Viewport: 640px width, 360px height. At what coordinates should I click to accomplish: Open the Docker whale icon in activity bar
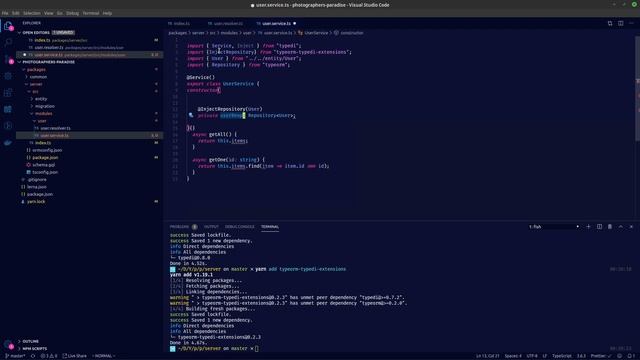pyautogui.click(x=8, y=143)
